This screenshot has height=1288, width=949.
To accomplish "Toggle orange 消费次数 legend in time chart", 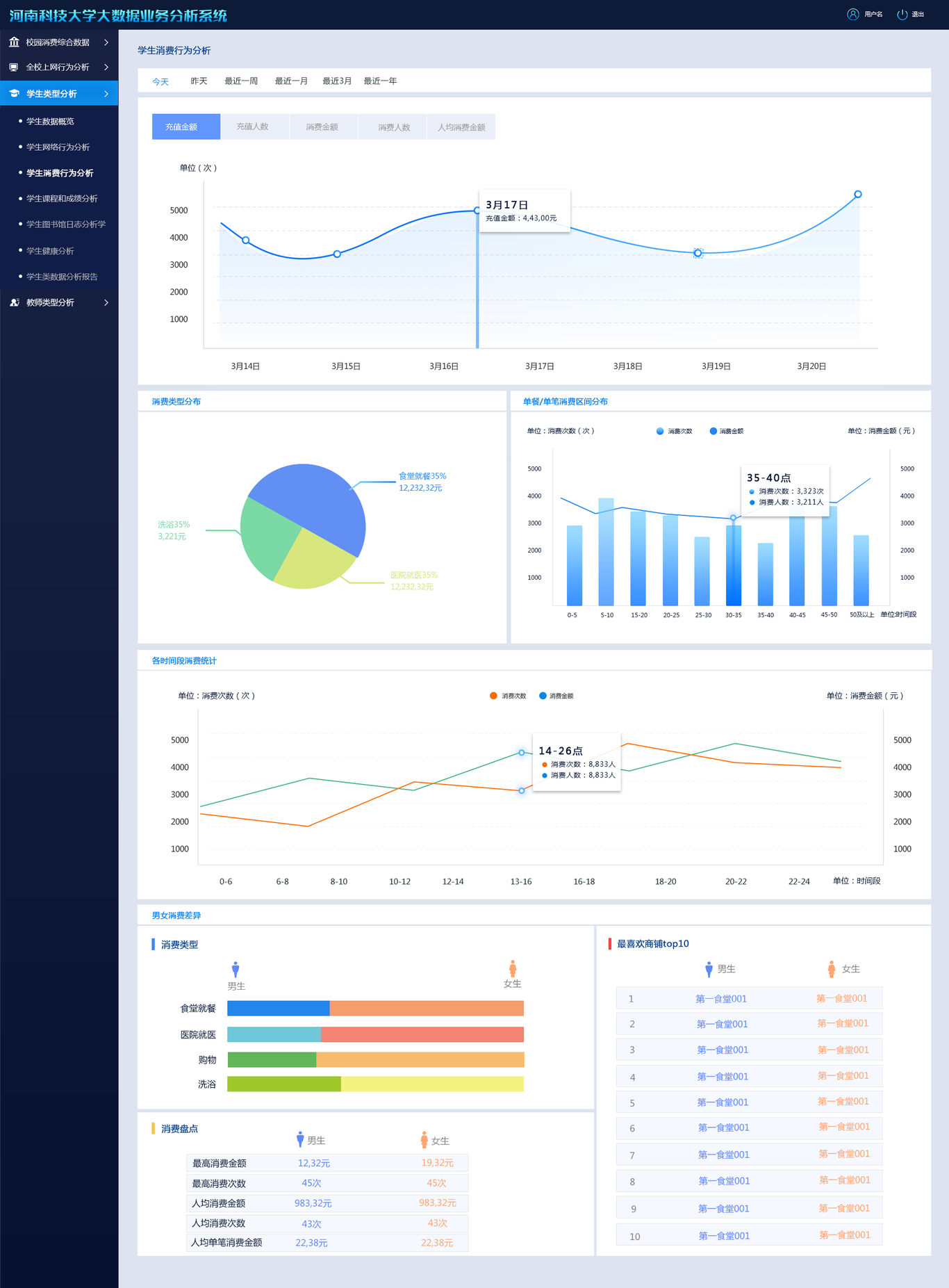I will tap(507, 696).
